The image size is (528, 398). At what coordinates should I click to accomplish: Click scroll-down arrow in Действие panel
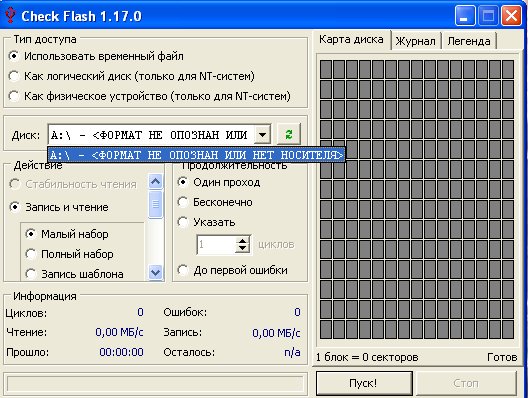(x=156, y=272)
